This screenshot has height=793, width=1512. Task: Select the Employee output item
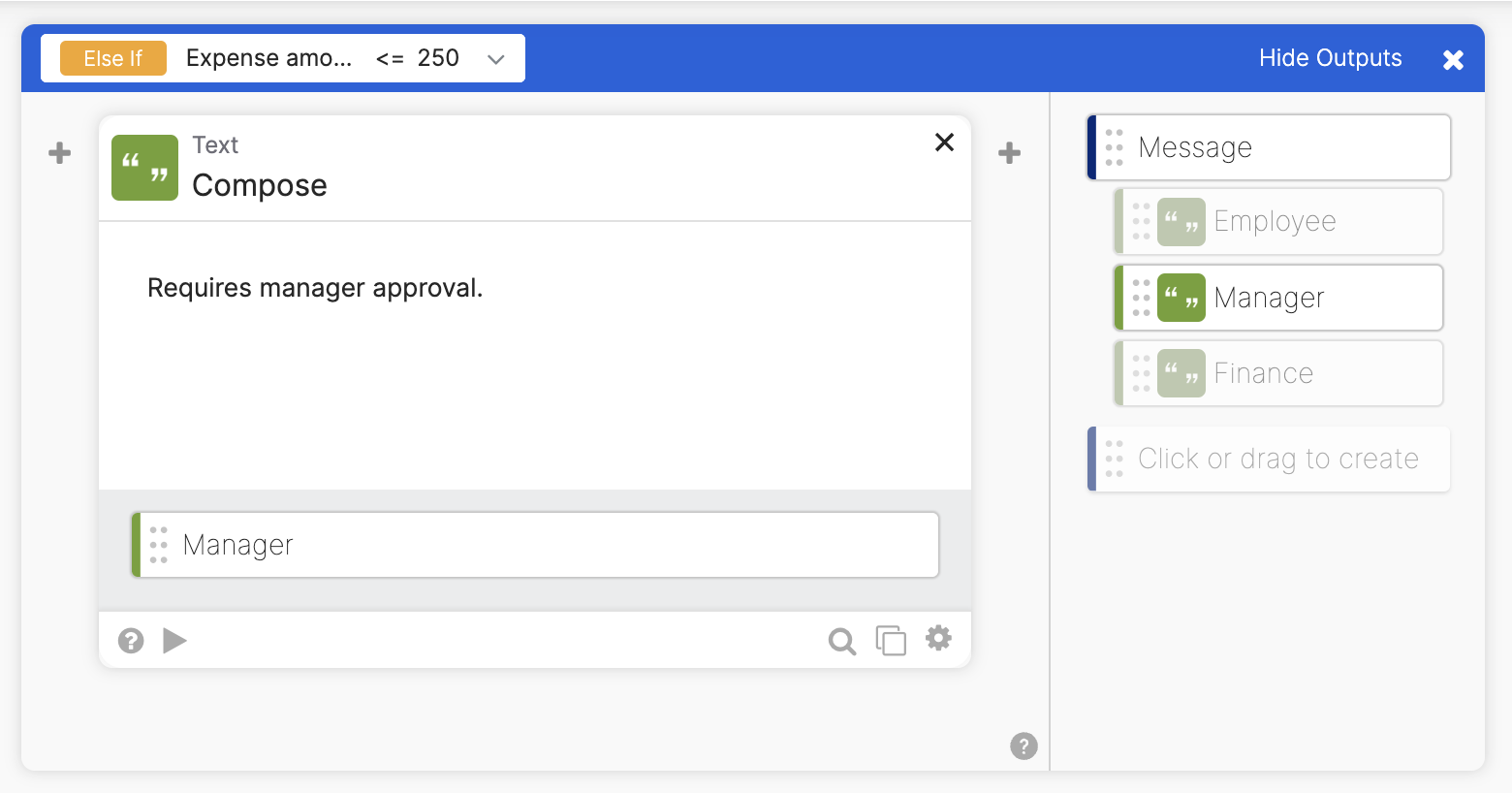(1278, 221)
